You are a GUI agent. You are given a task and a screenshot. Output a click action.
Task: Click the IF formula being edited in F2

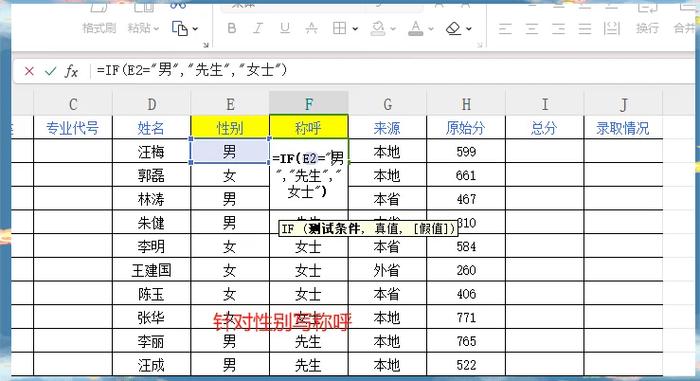[308, 175]
